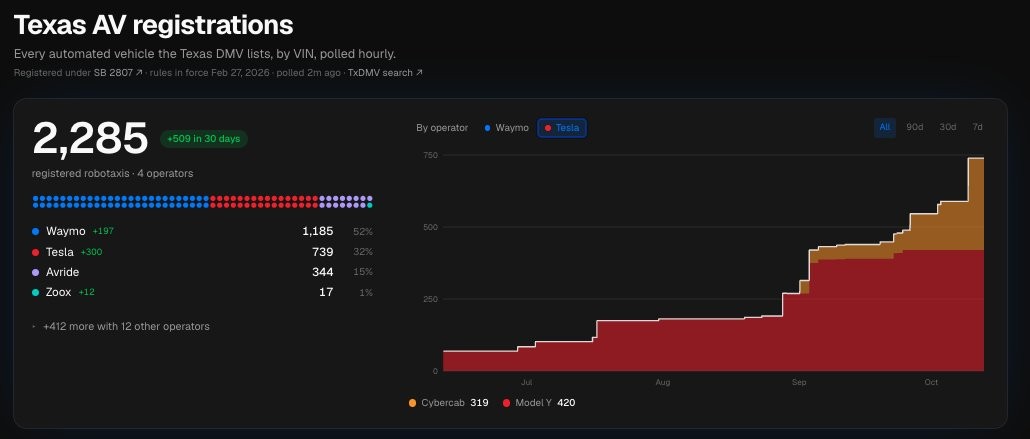Click the Jul label on chart axis
Viewport: 1030px width, 439px height.
[526, 382]
